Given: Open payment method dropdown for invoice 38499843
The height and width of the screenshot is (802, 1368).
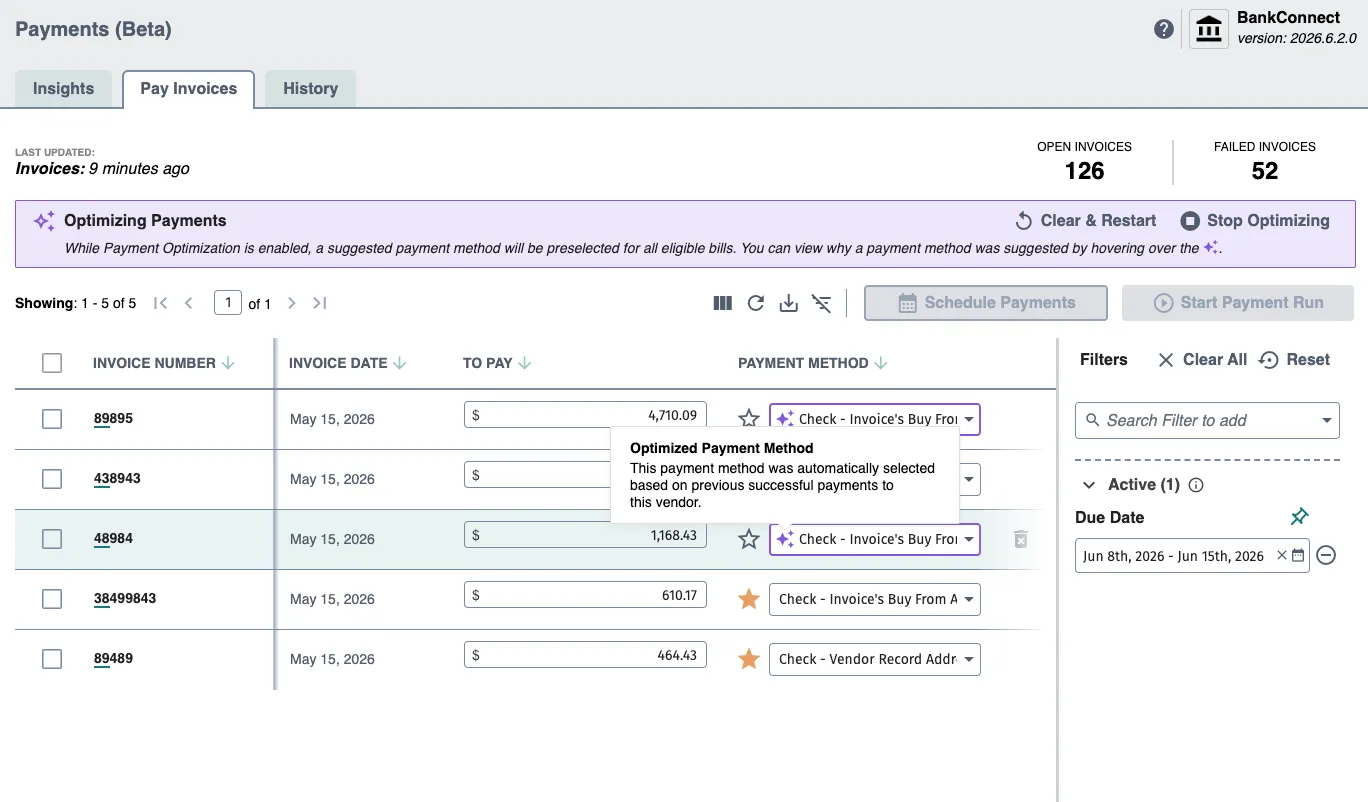Looking at the screenshot, I should click(x=875, y=599).
